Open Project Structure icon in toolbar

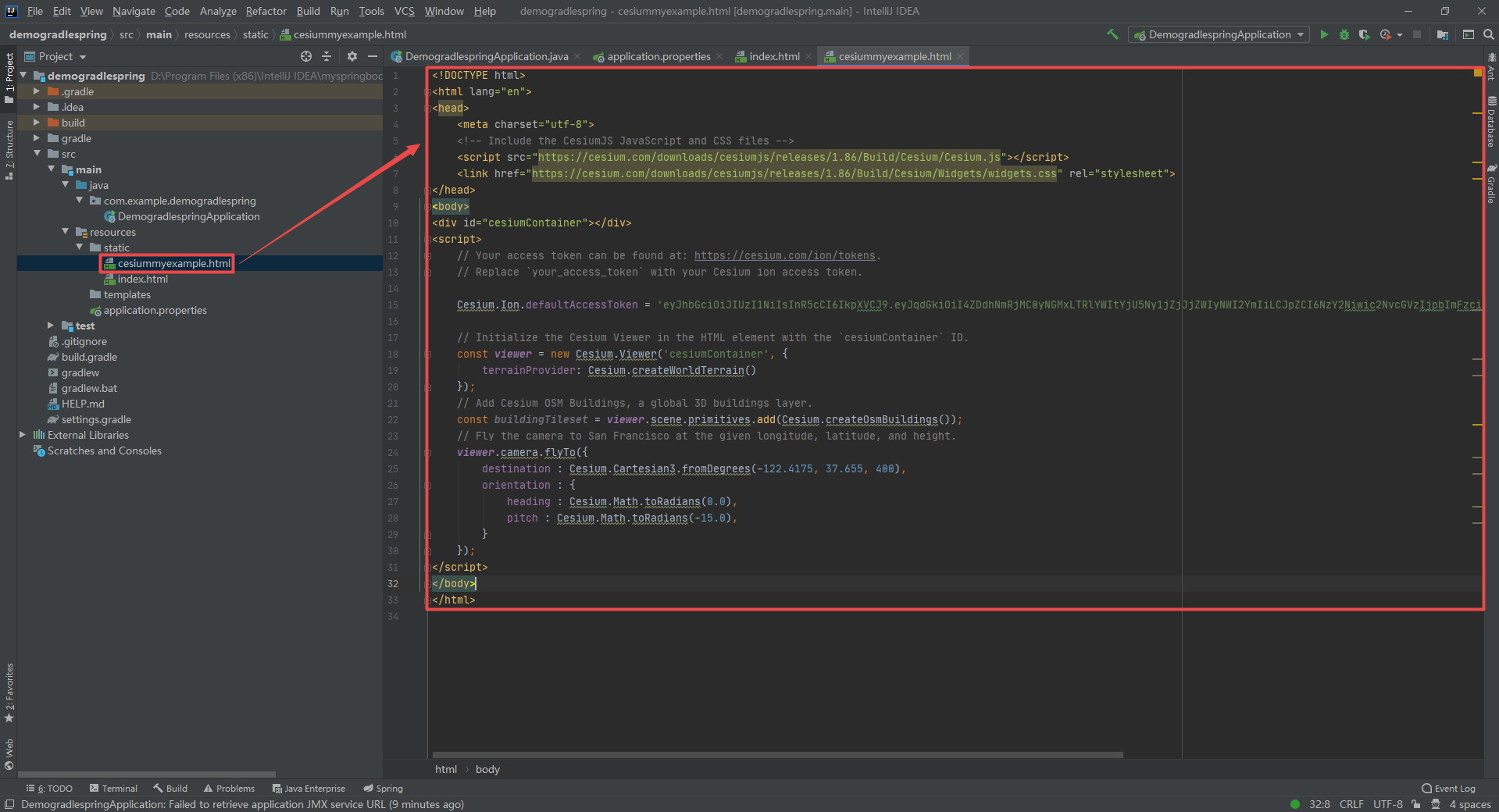click(1443, 34)
